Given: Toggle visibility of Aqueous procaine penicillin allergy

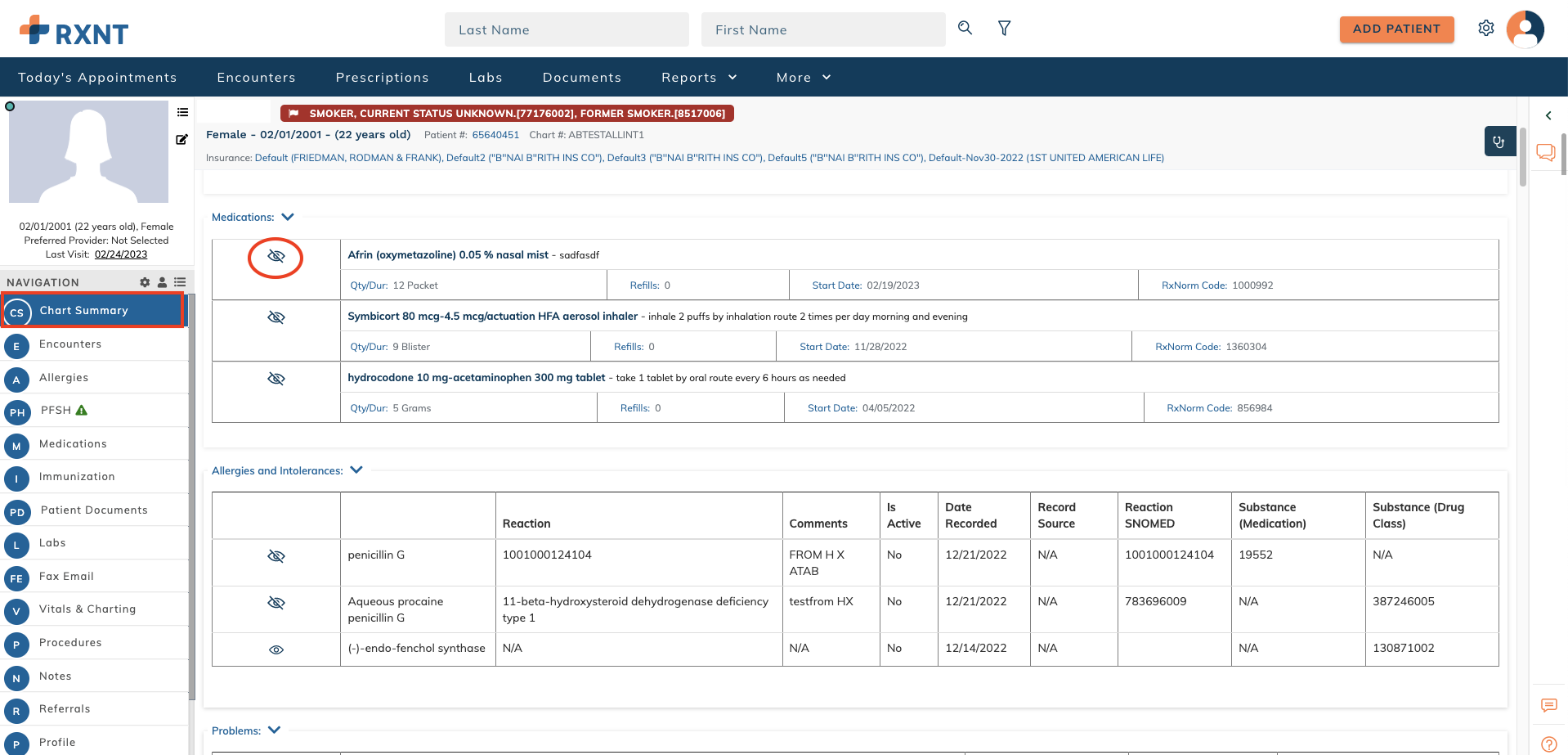Looking at the screenshot, I should (276, 603).
